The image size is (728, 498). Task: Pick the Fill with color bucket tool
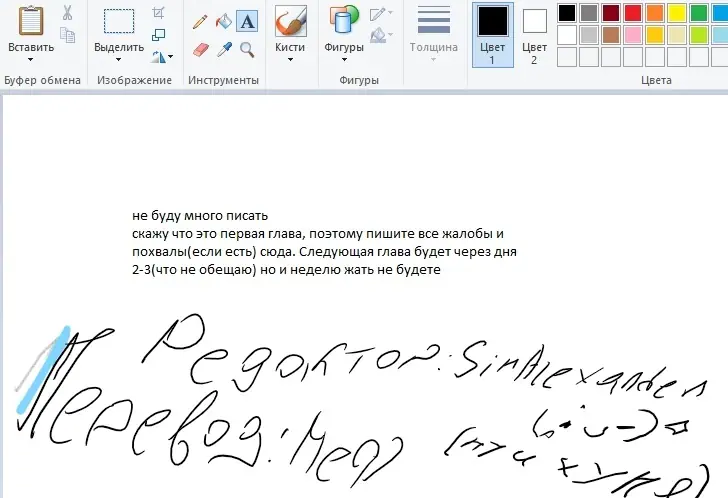(223, 21)
